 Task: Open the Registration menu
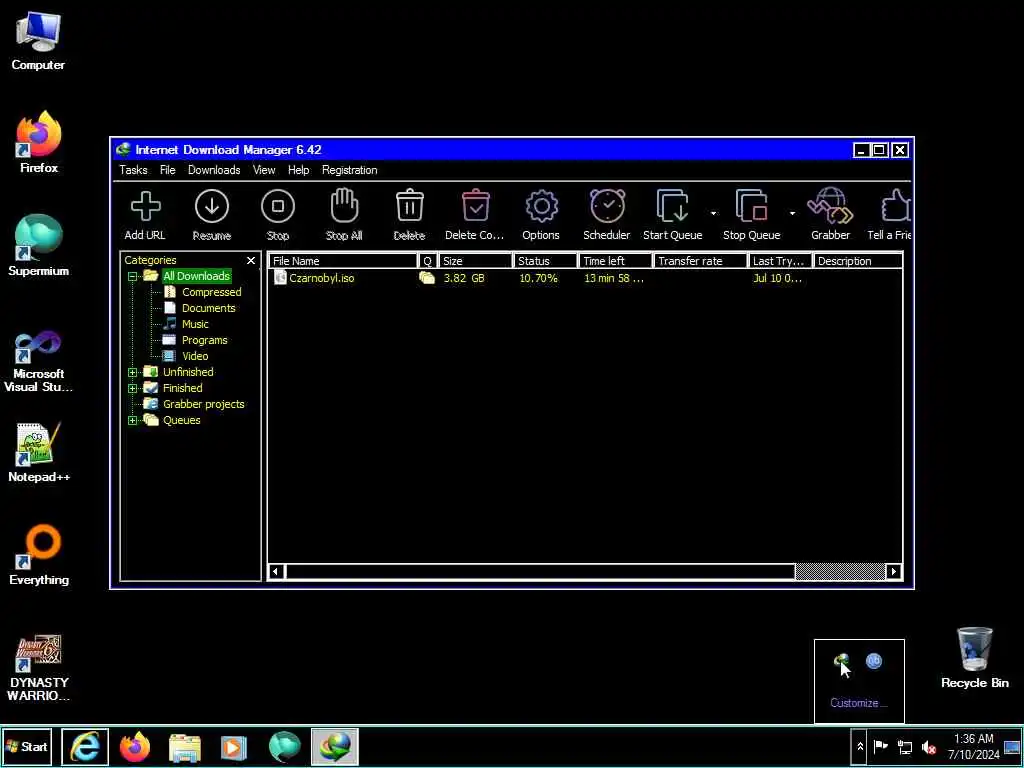point(349,170)
